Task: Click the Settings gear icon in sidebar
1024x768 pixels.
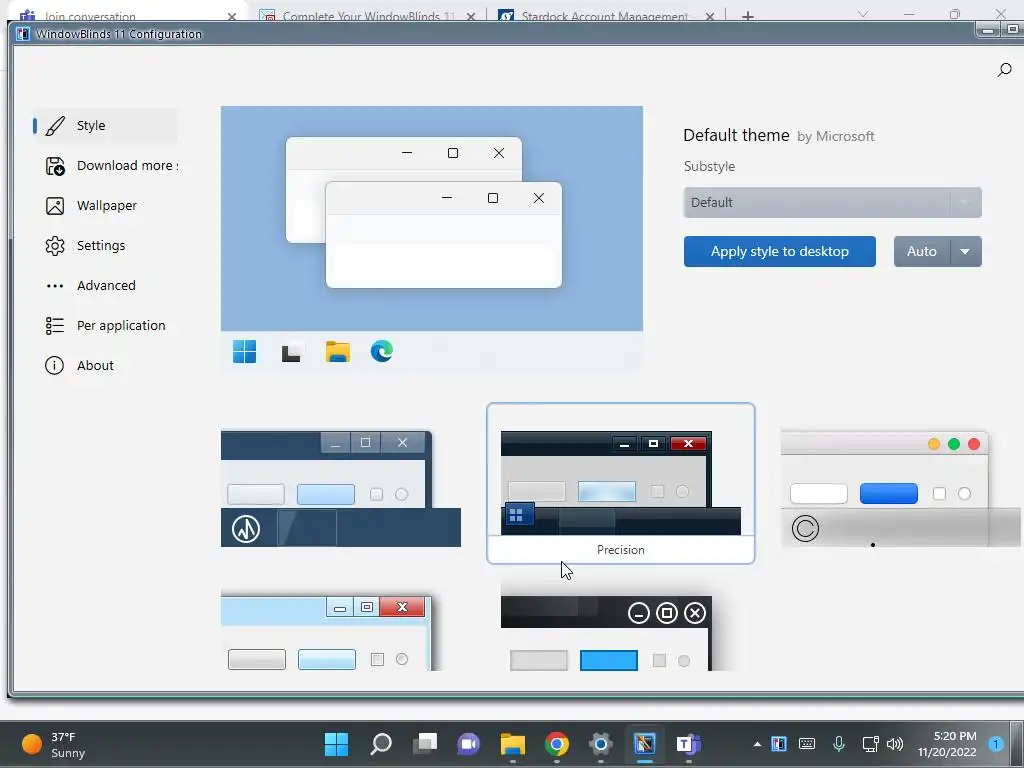Action: tap(55, 246)
